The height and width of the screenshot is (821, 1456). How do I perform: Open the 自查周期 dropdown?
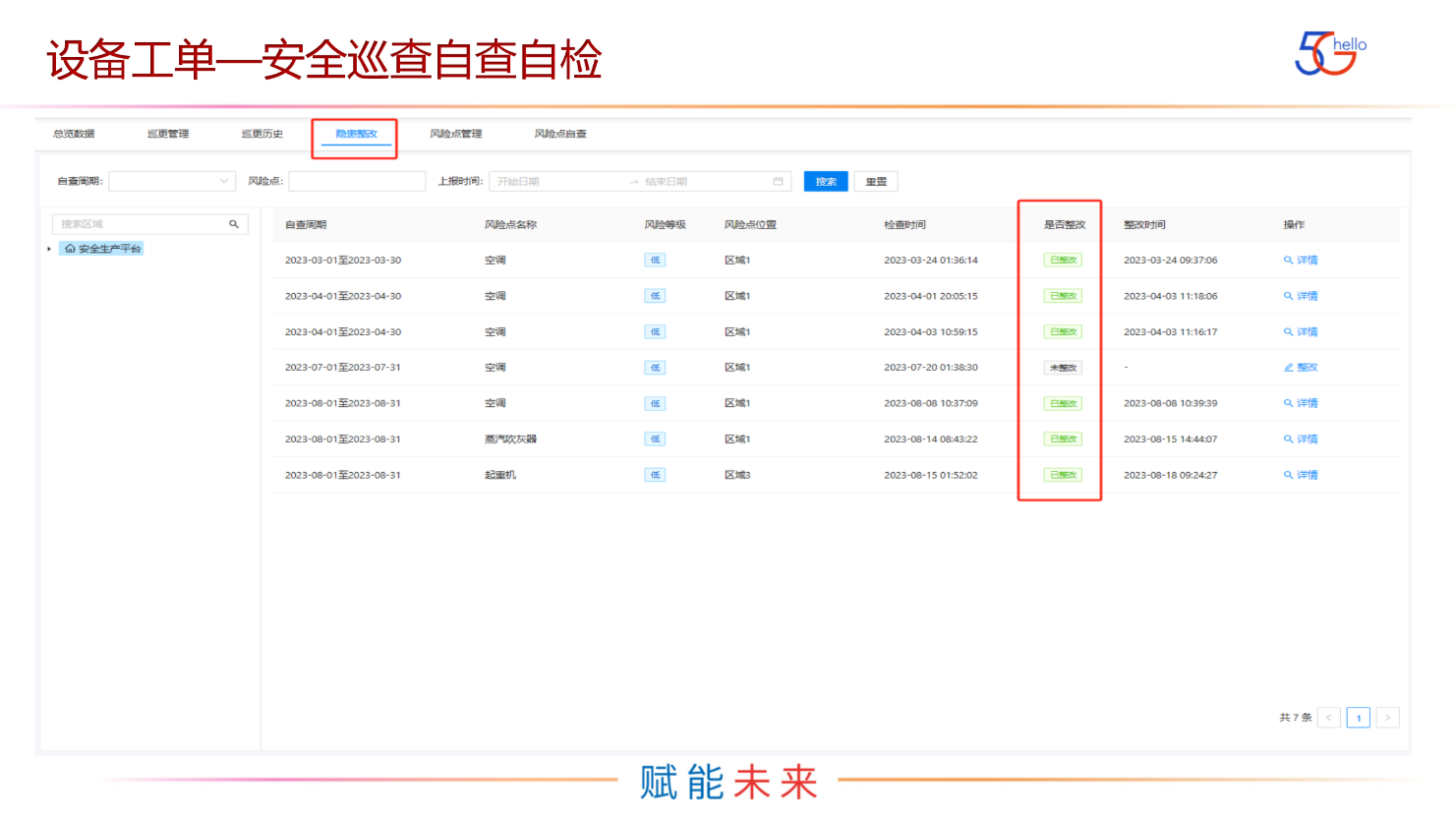click(172, 182)
